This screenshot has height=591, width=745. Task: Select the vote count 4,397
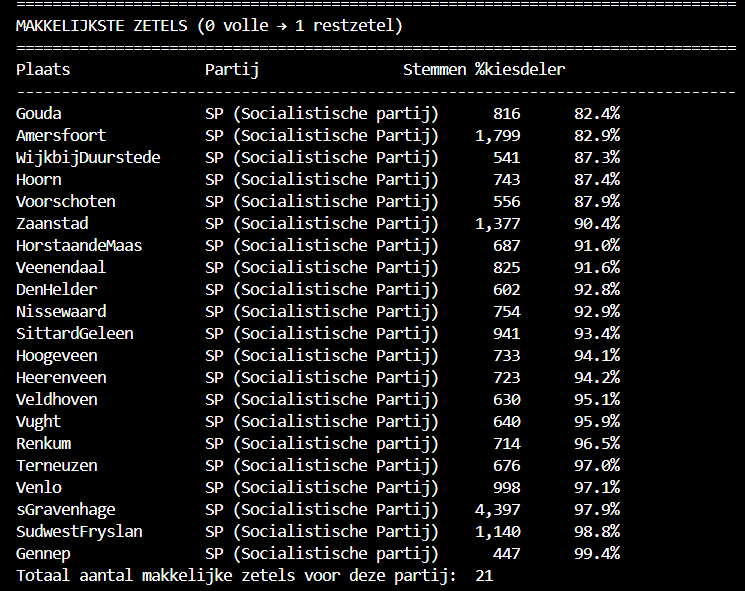point(497,510)
